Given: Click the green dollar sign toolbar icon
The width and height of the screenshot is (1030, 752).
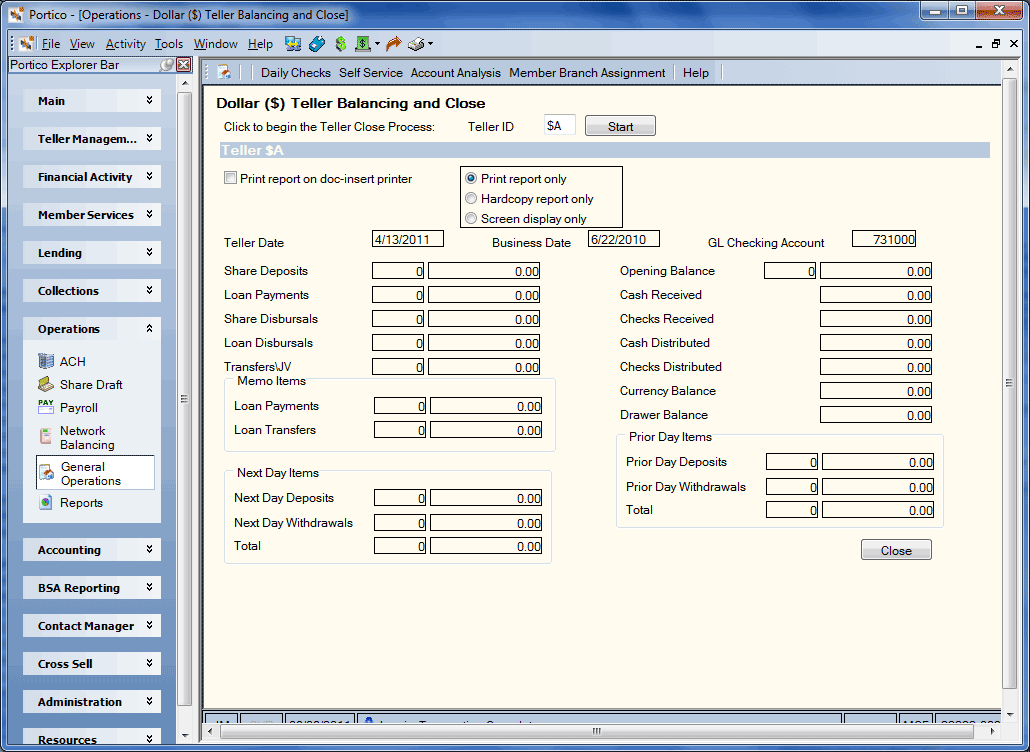Looking at the screenshot, I should (x=340, y=44).
